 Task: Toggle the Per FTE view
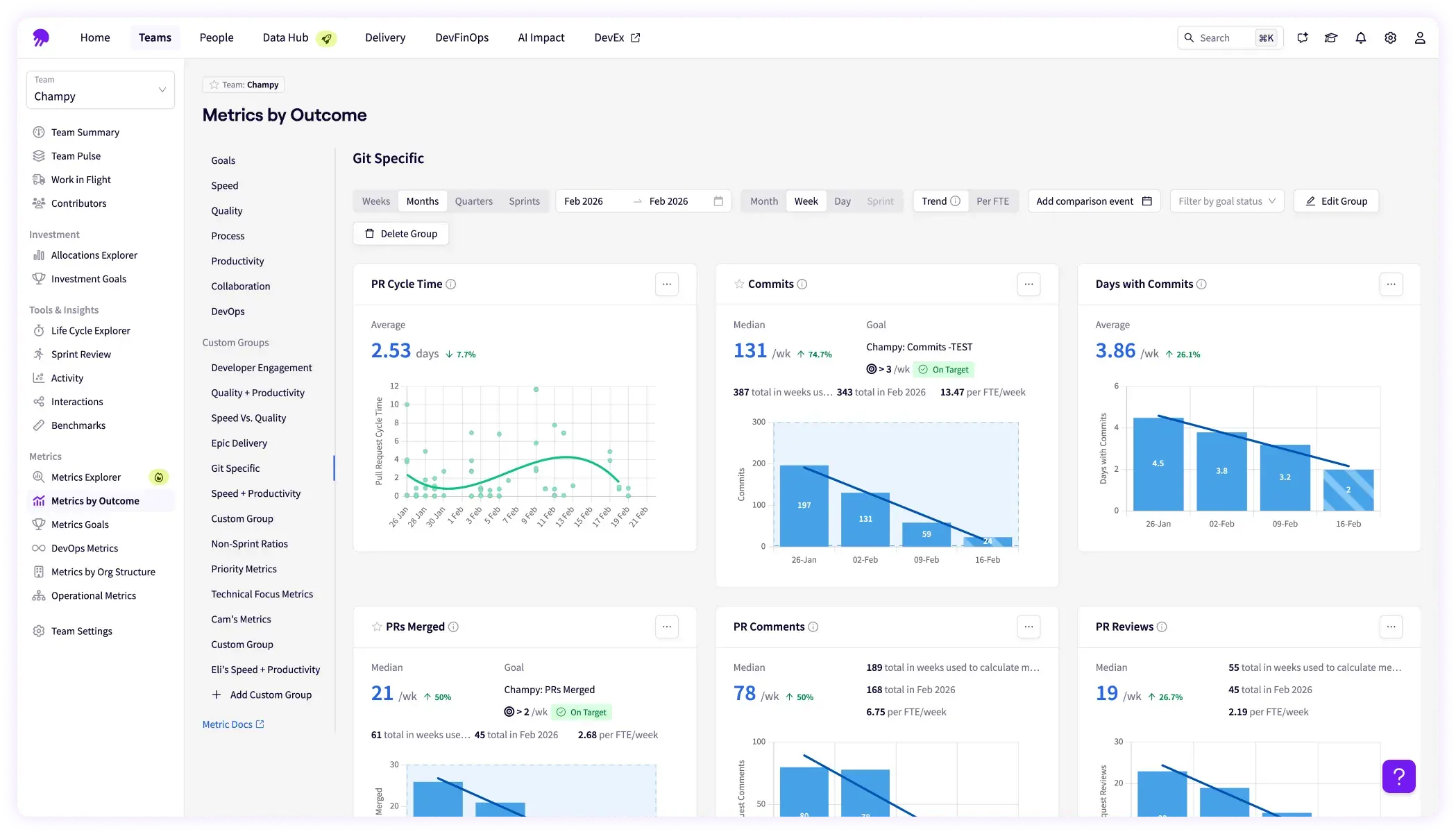[x=992, y=201]
